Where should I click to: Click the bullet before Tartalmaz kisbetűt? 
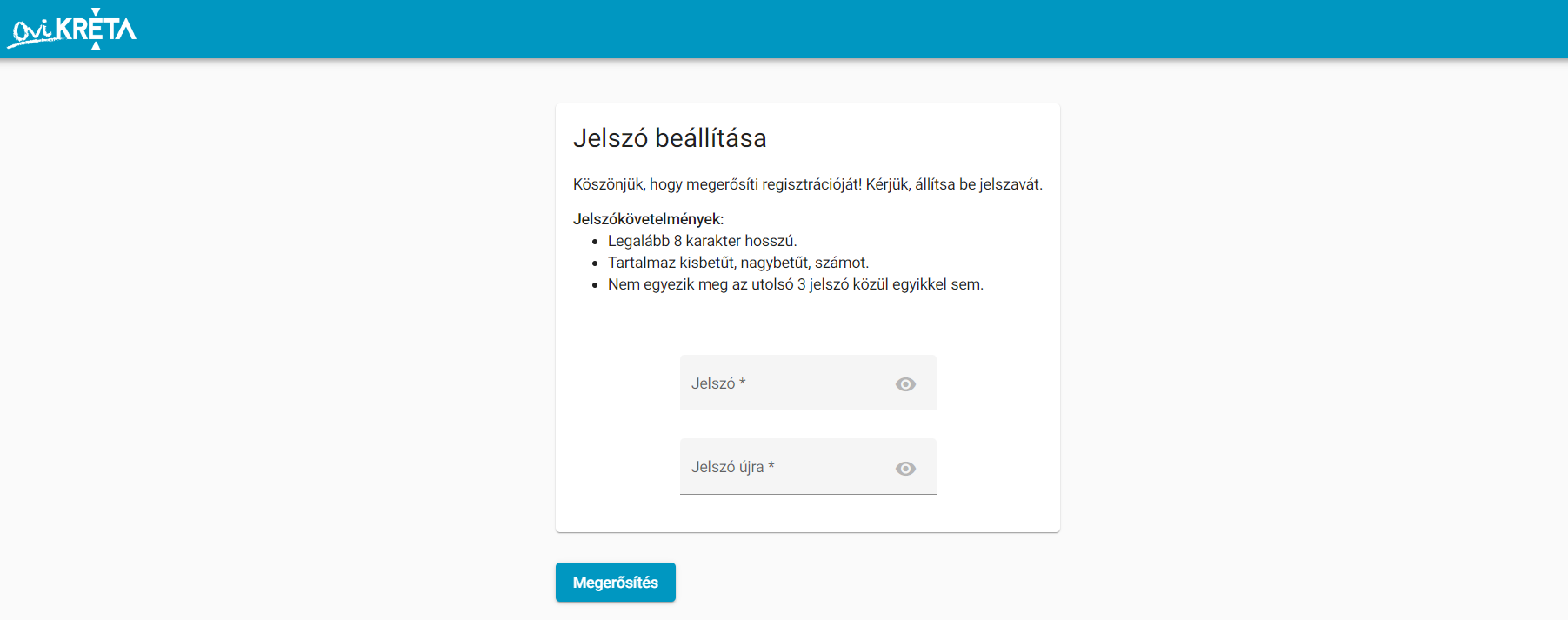click(x=595, y=263)
